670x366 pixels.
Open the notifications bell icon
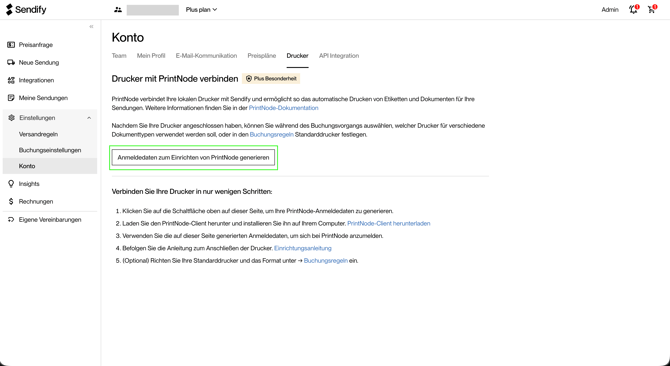(x=633, y=9)
